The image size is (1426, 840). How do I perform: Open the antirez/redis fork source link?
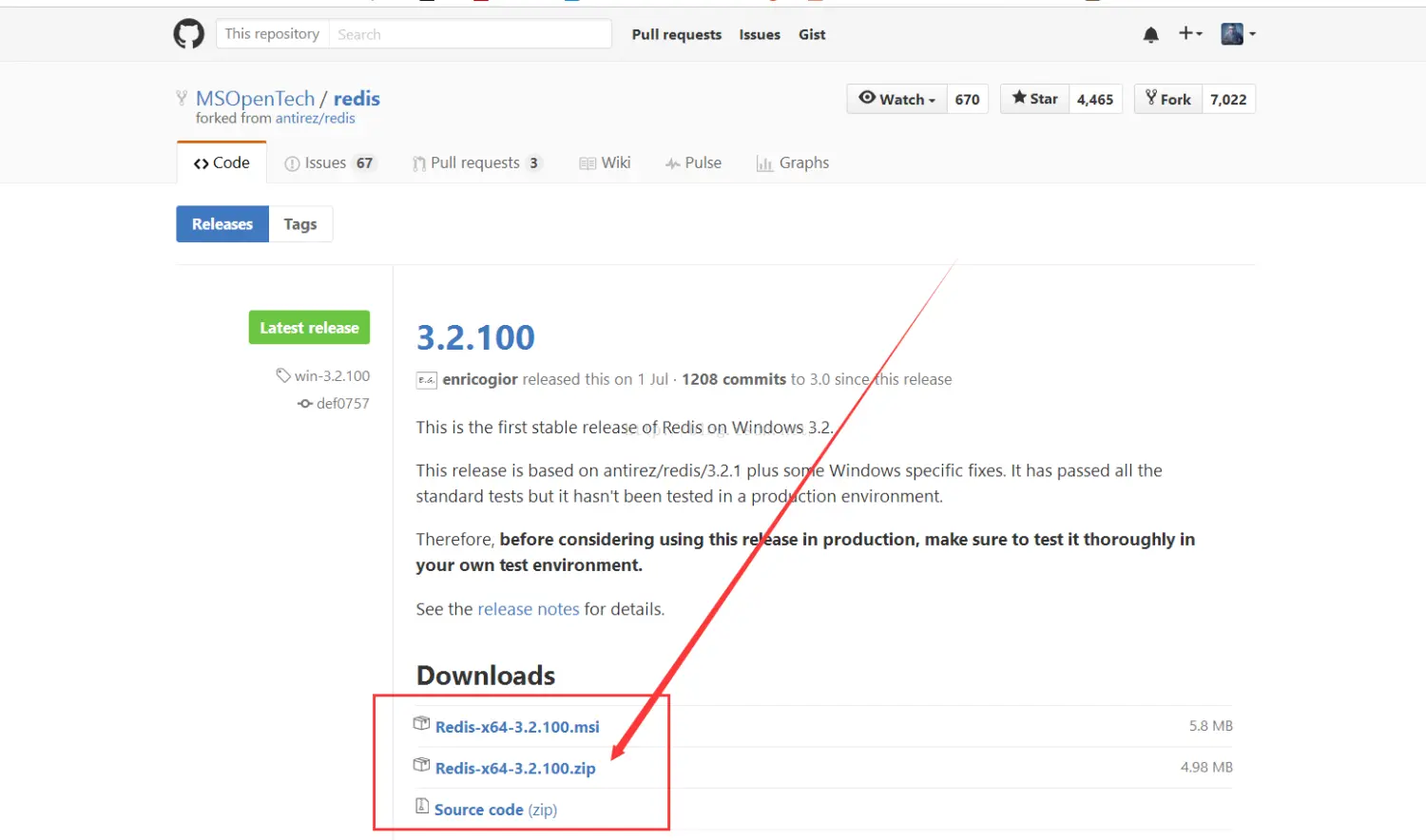(x=315, y=118)
